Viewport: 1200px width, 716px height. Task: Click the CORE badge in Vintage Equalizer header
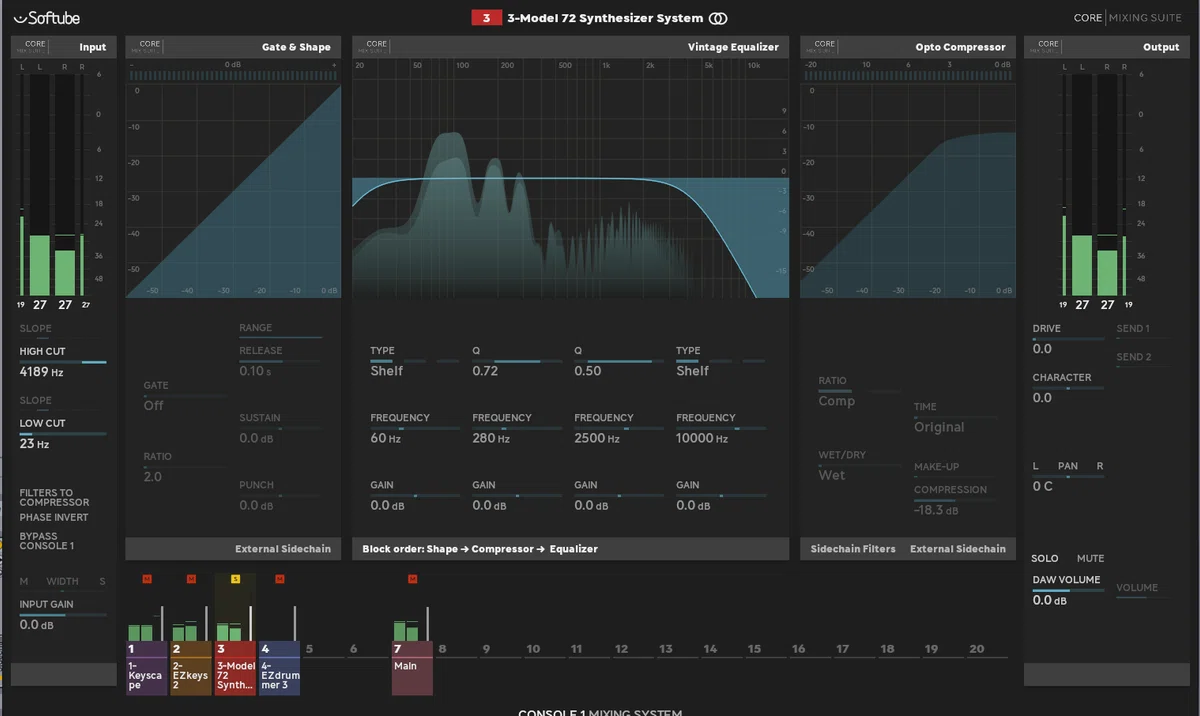tap(377, 46)
